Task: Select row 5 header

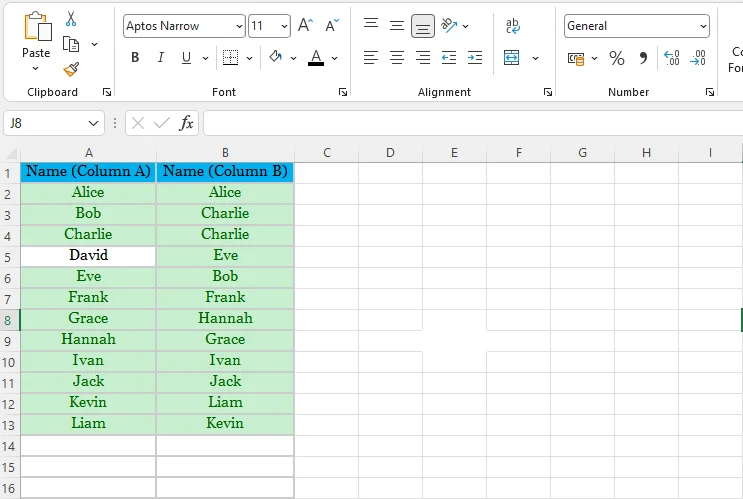Action: [x=8, y=257]
